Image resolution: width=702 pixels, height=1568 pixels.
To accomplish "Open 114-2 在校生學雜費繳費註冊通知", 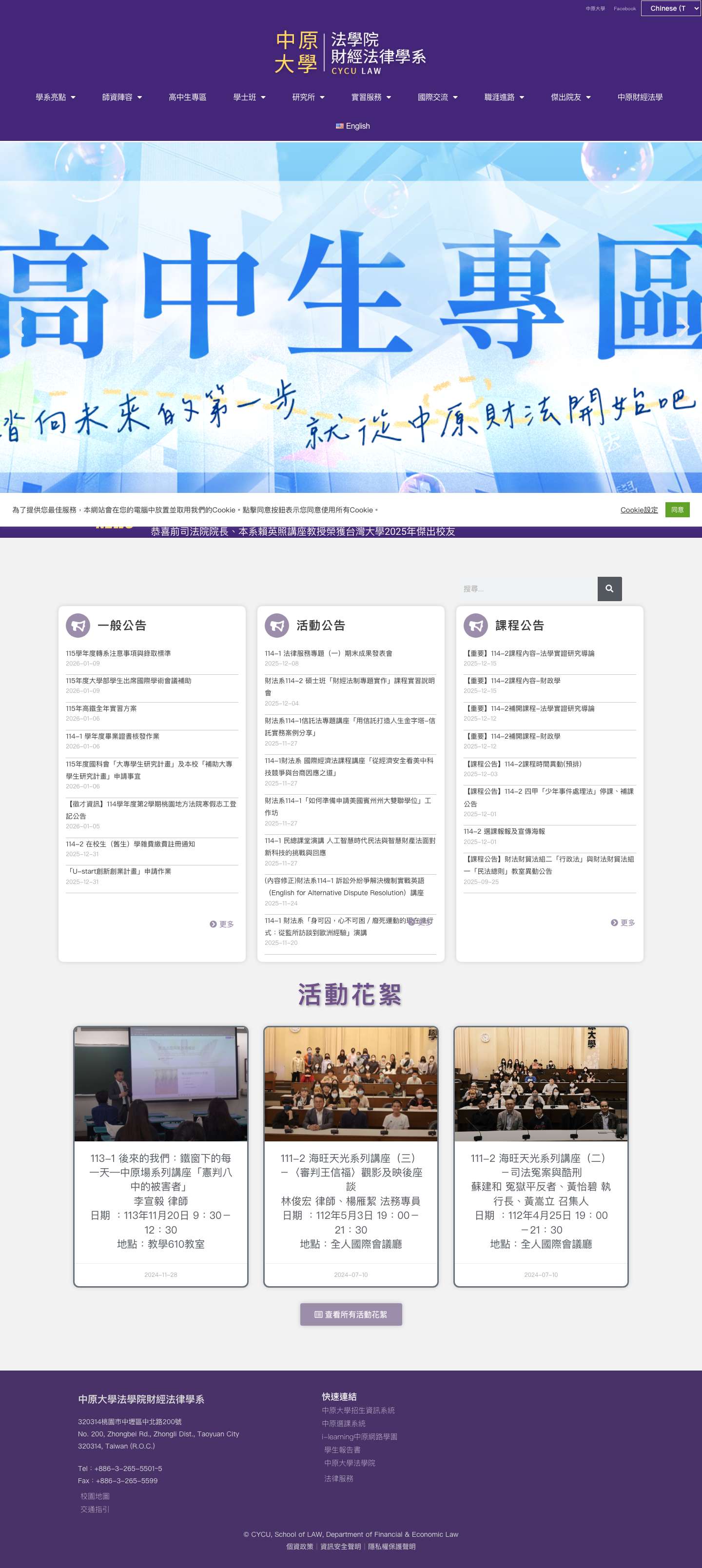I will click(130, 843).
